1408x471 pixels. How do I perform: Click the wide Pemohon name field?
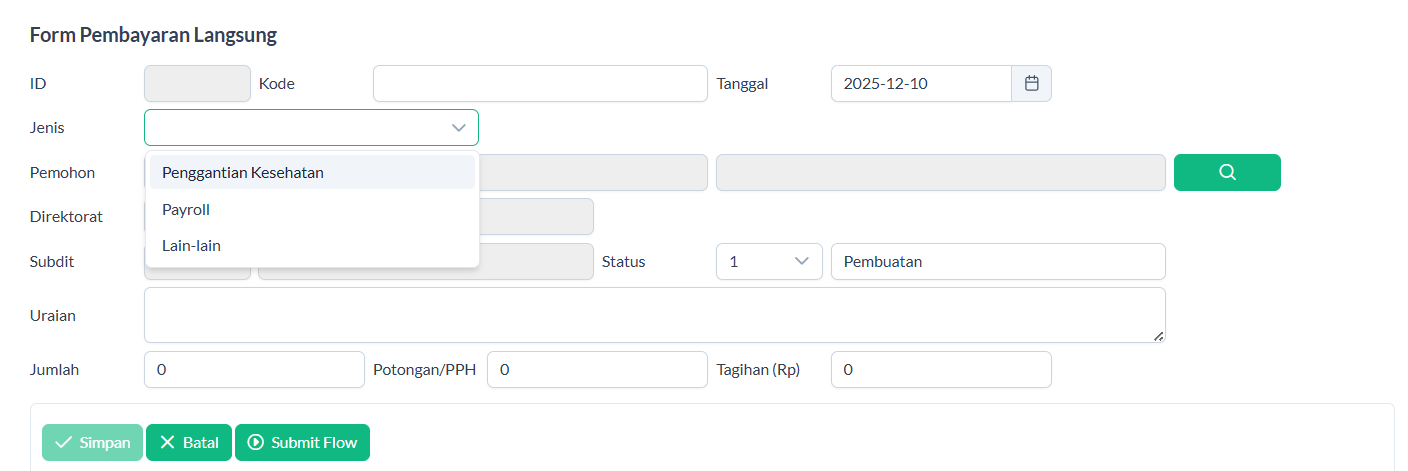click(940, 172)
